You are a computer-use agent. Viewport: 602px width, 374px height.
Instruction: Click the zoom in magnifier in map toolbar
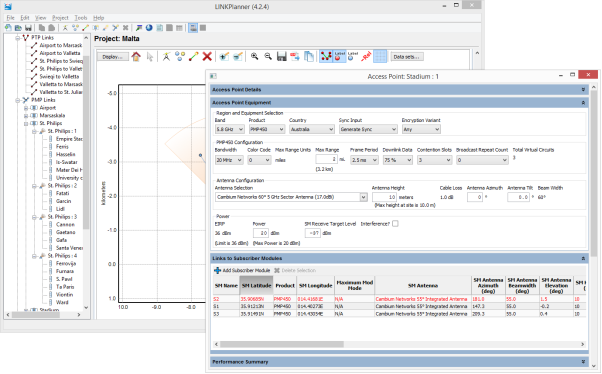pyautogui.click(x=254, y=56)
